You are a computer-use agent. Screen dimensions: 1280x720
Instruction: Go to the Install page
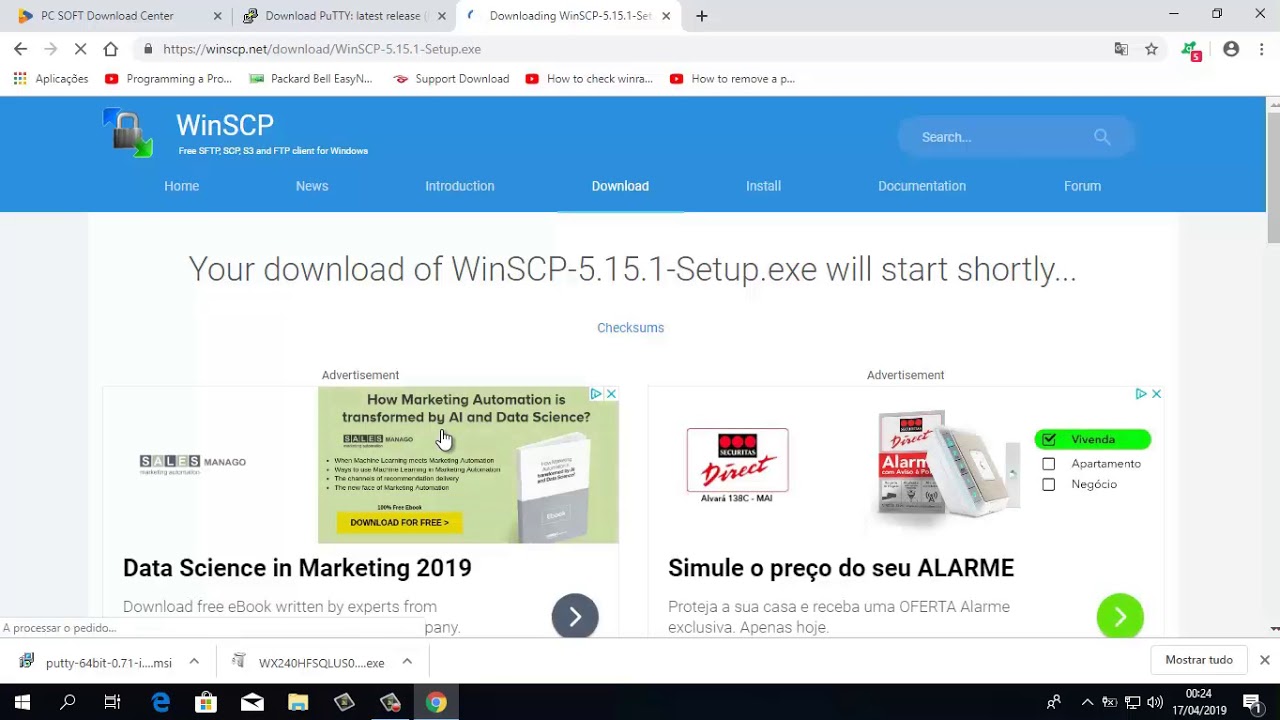click(763, 186)
